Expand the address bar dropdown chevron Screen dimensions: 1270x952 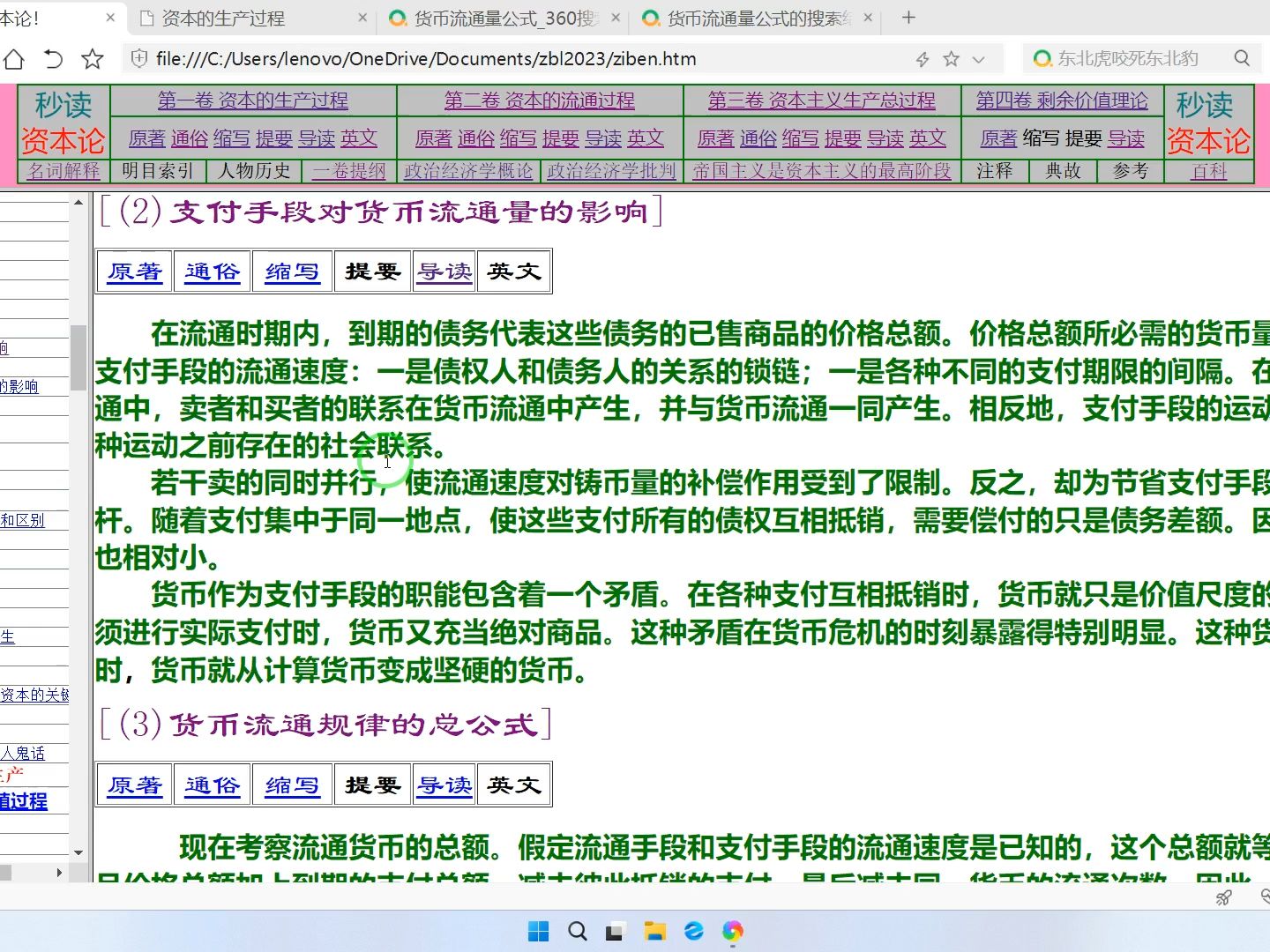click(978, 59)
